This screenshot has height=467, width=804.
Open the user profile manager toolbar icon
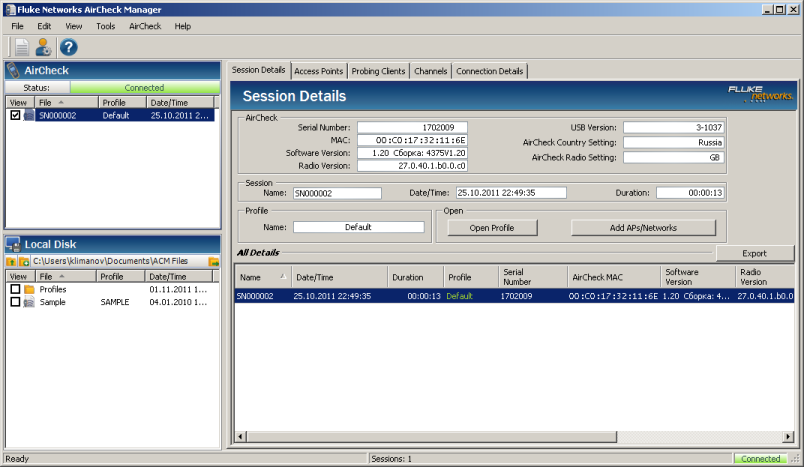pyautogui.click(x=44, y=47)
